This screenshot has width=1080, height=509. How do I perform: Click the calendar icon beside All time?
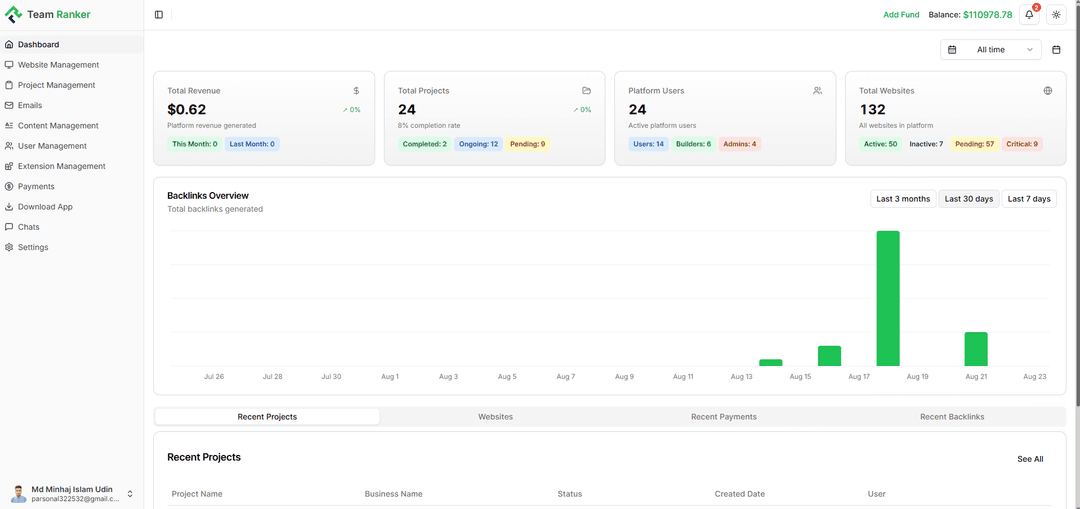pyautogui.click(x=1056, y=49)
